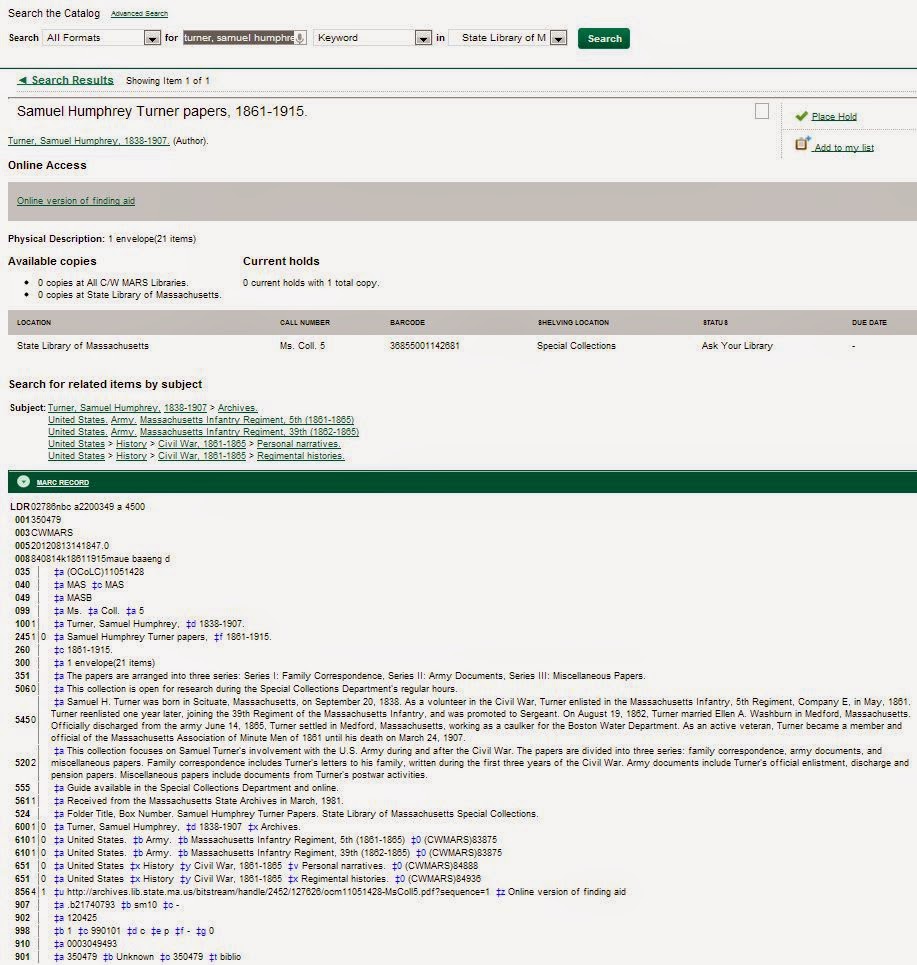The height and width of the screenshot is (965, 917).
Task: Click Civil War, 1861-1865 in Personal narratives row
Action: 202,444
